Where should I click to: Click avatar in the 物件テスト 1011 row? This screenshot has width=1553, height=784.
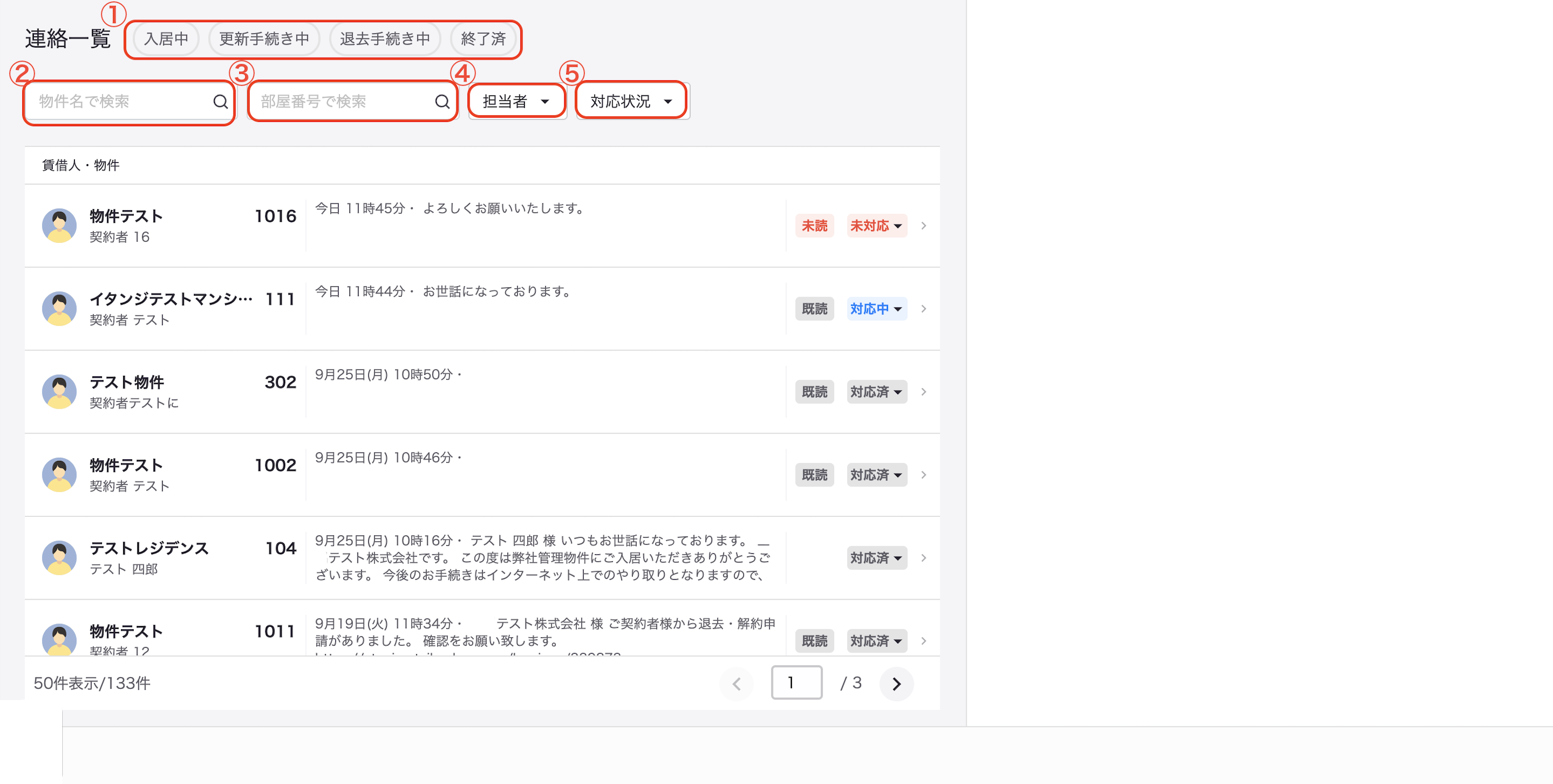[59, 639]
